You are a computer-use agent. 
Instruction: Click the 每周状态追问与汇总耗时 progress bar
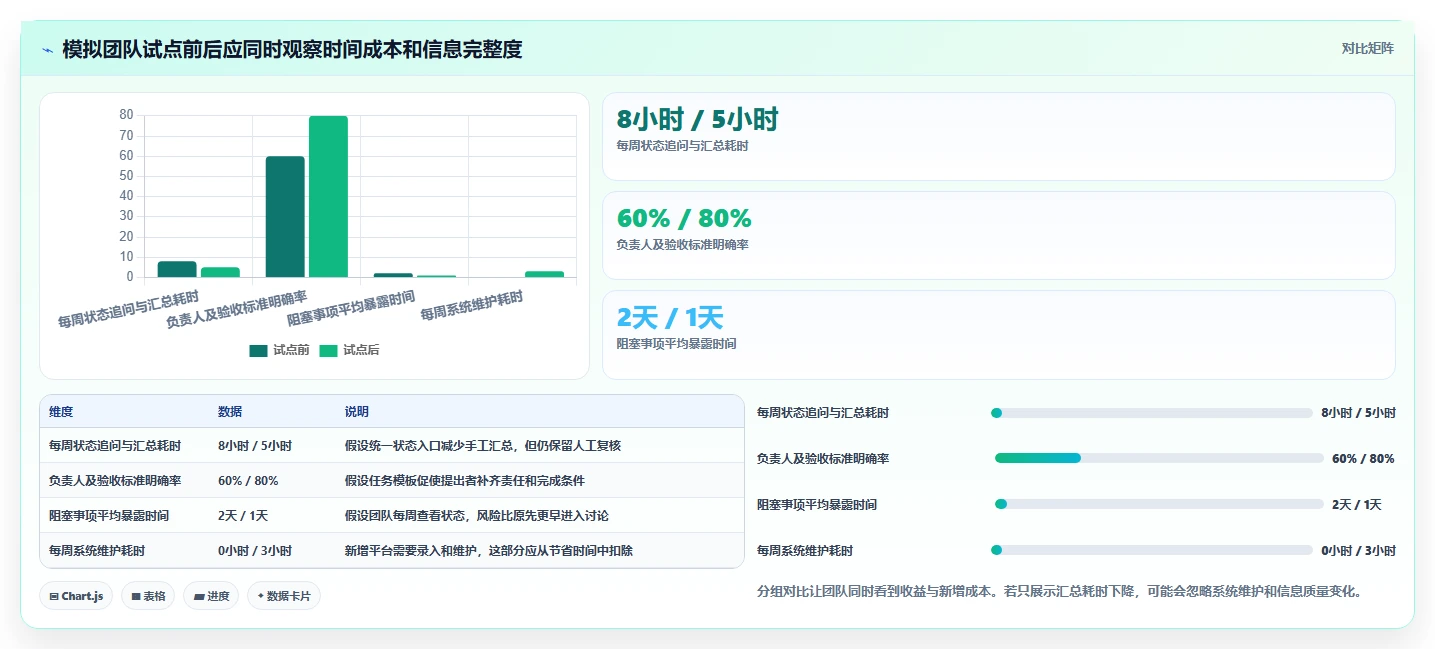click(x=1151, y=413)
